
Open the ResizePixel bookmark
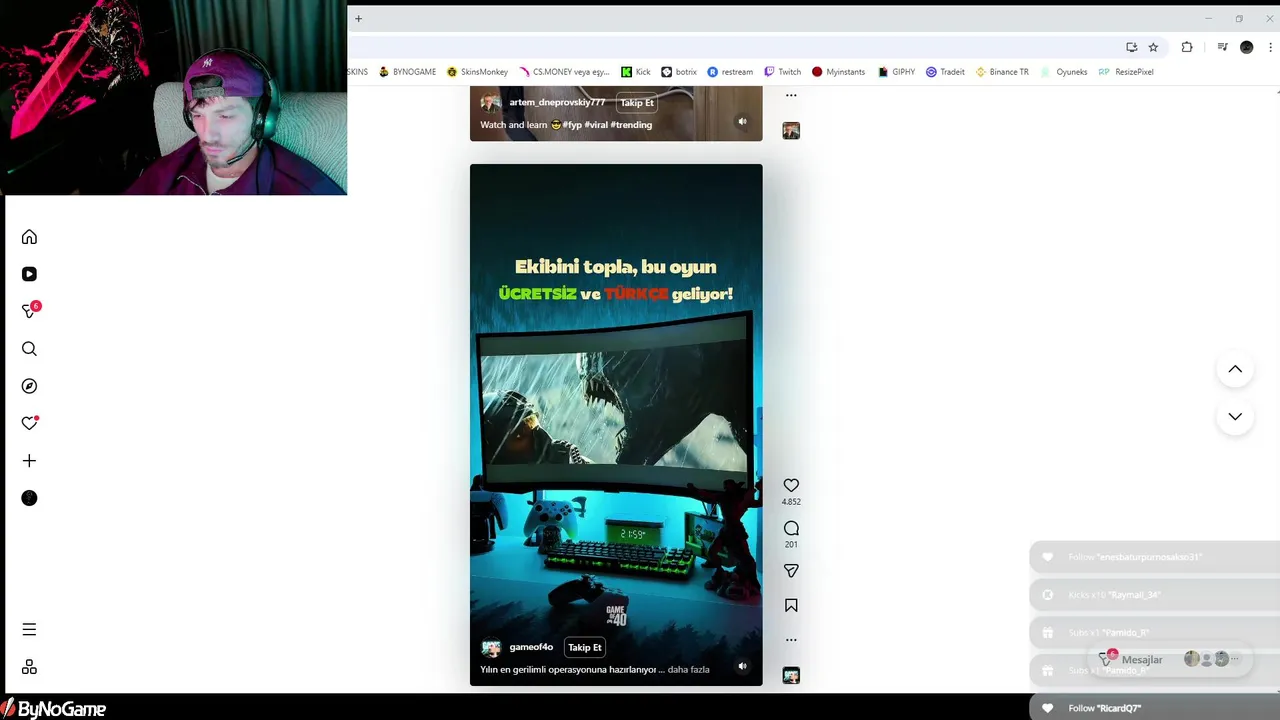1126,72
